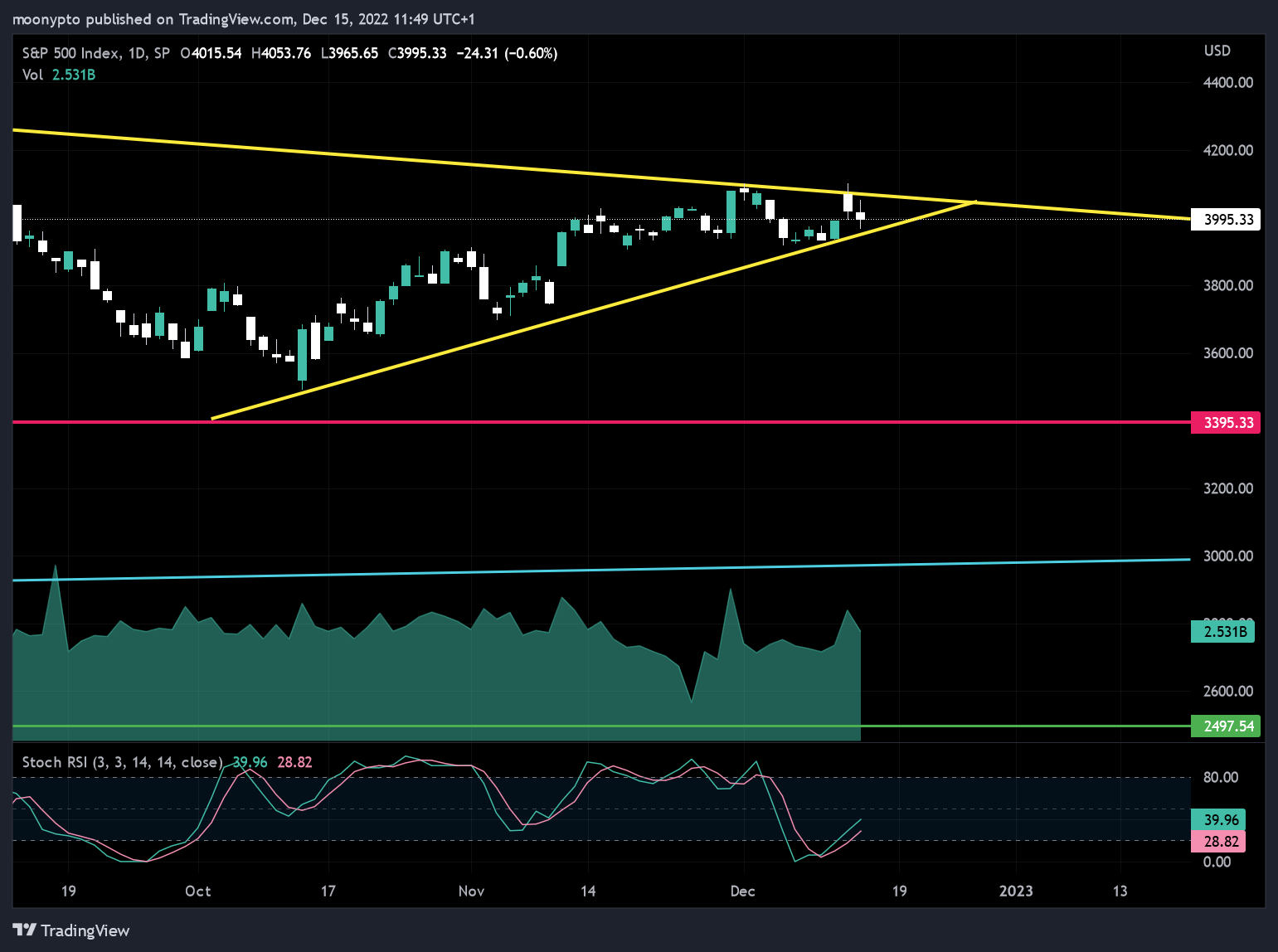This screenshot has width=1278, height=952.
Task: Click the Stoch RSI 39.96 legend value
Action: 250,762
